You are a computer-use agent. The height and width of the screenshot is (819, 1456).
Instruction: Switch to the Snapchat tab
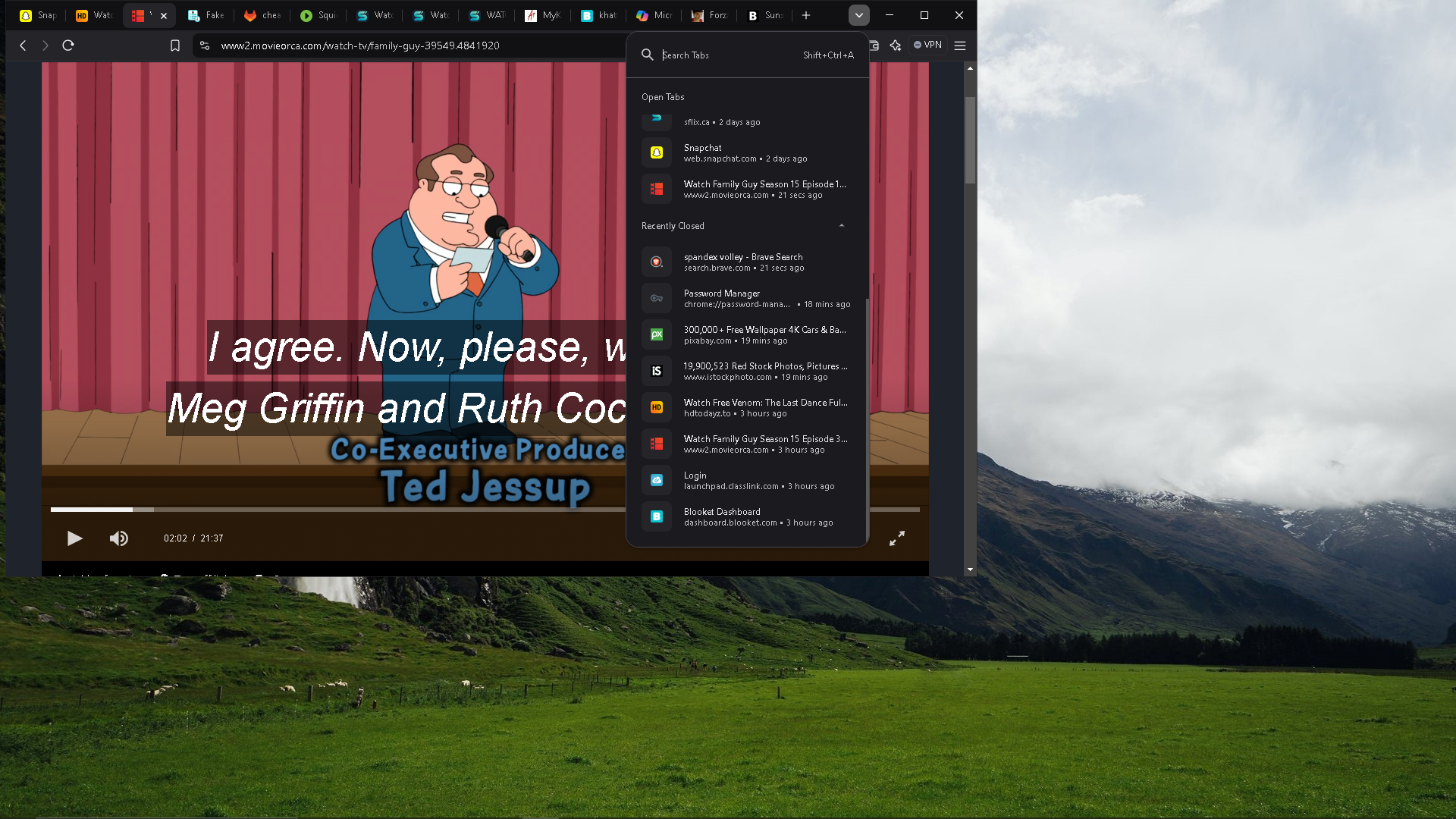click(38, 15)
